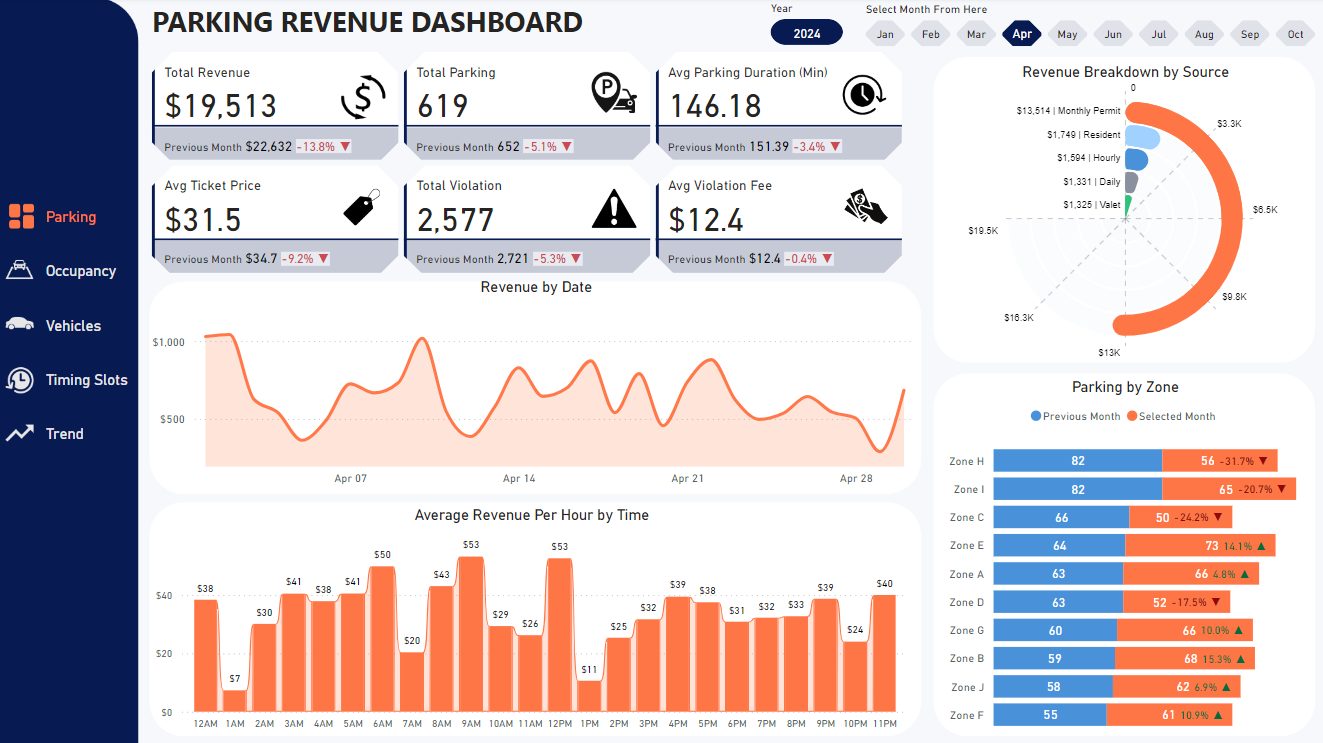Viewport: 1323px width, 743px height.
Task: Click the Total Violation warning triangle icon
Action: pyautogui.click(x=614, y=208)
